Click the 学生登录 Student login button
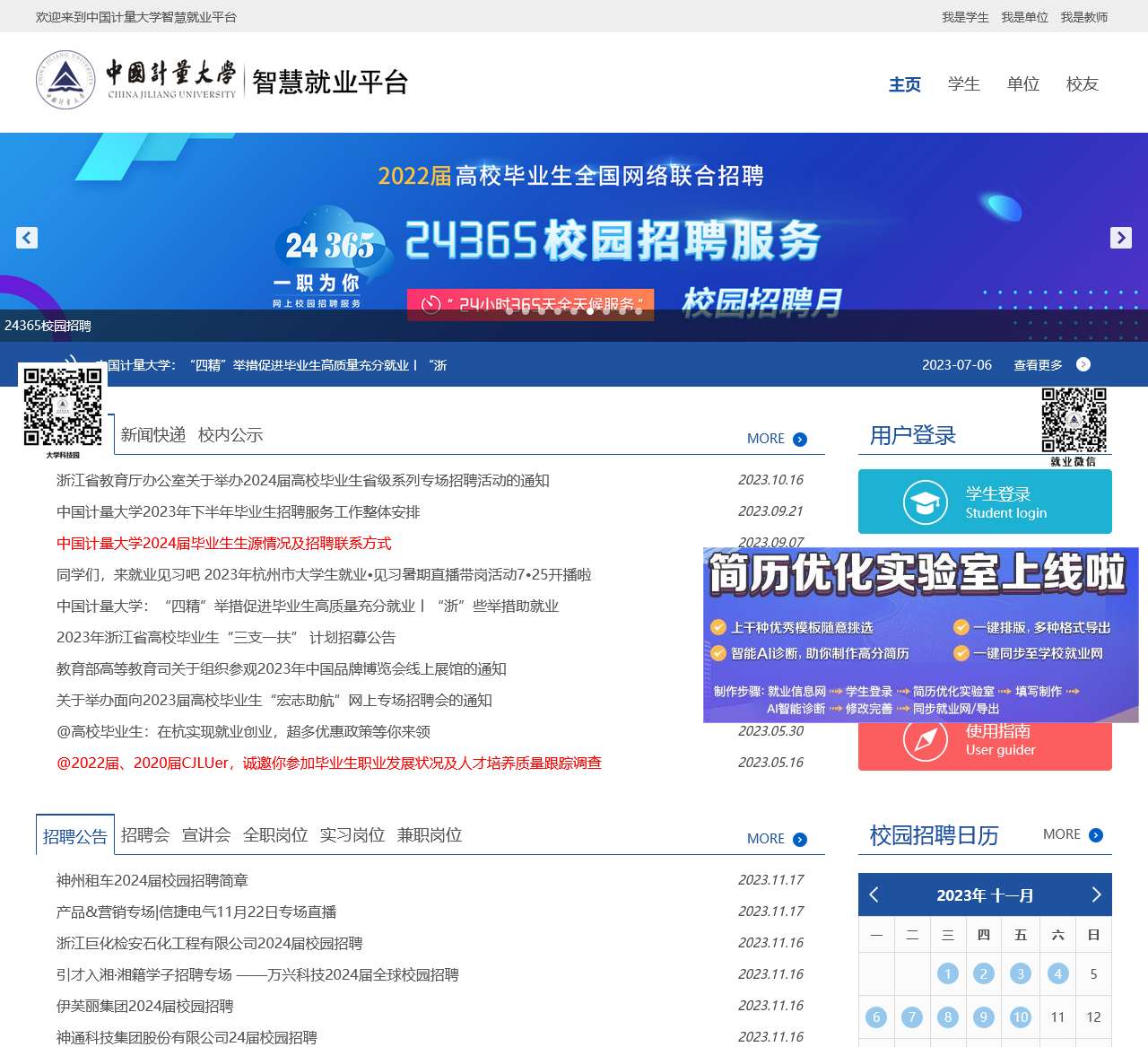Screen dimensions: 1148x1047 tap(985, 502)
